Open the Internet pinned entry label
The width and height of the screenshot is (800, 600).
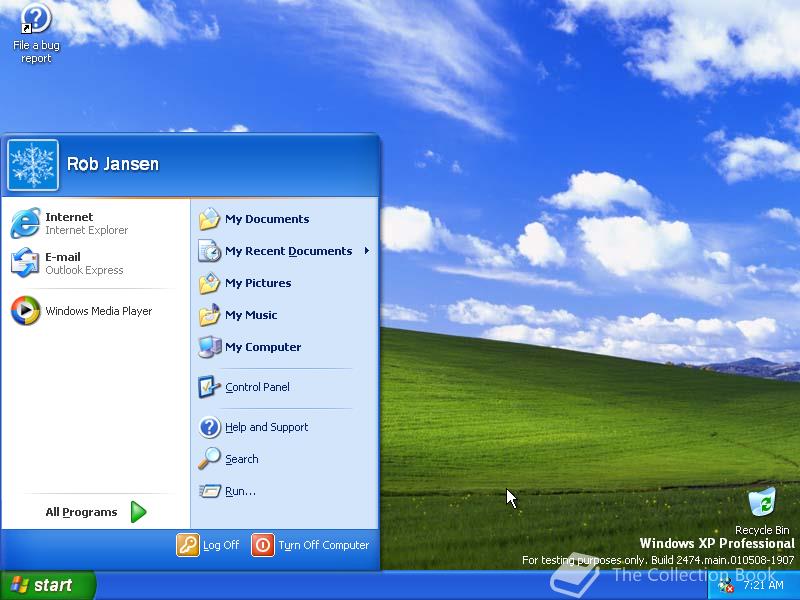[x=69, y=217]
